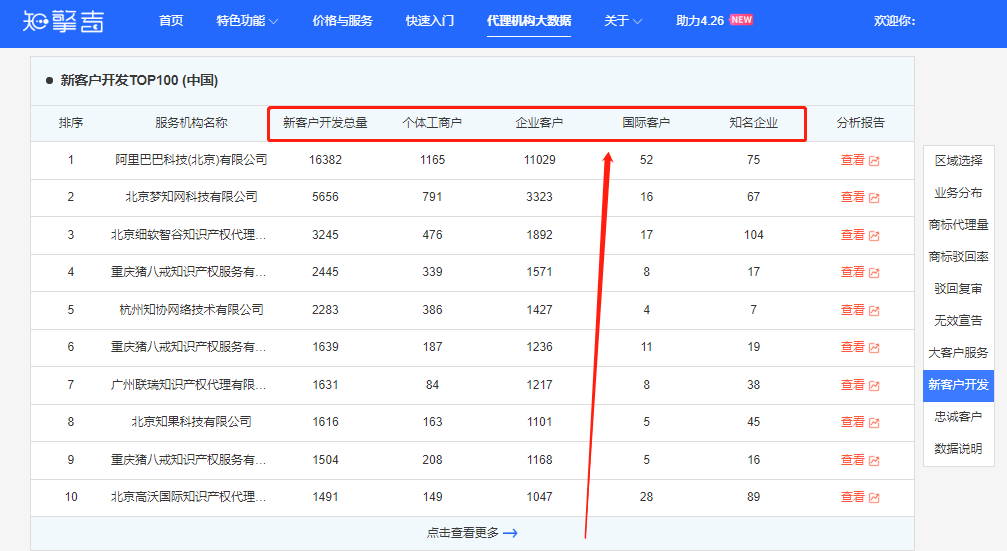Open the 助力4.26 navigation item
Viewport: 1007px width, 551px height.
[699, 21]
